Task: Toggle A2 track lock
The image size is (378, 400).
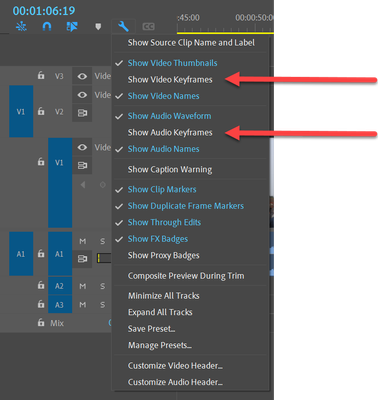Action: (x=41, y=285)
